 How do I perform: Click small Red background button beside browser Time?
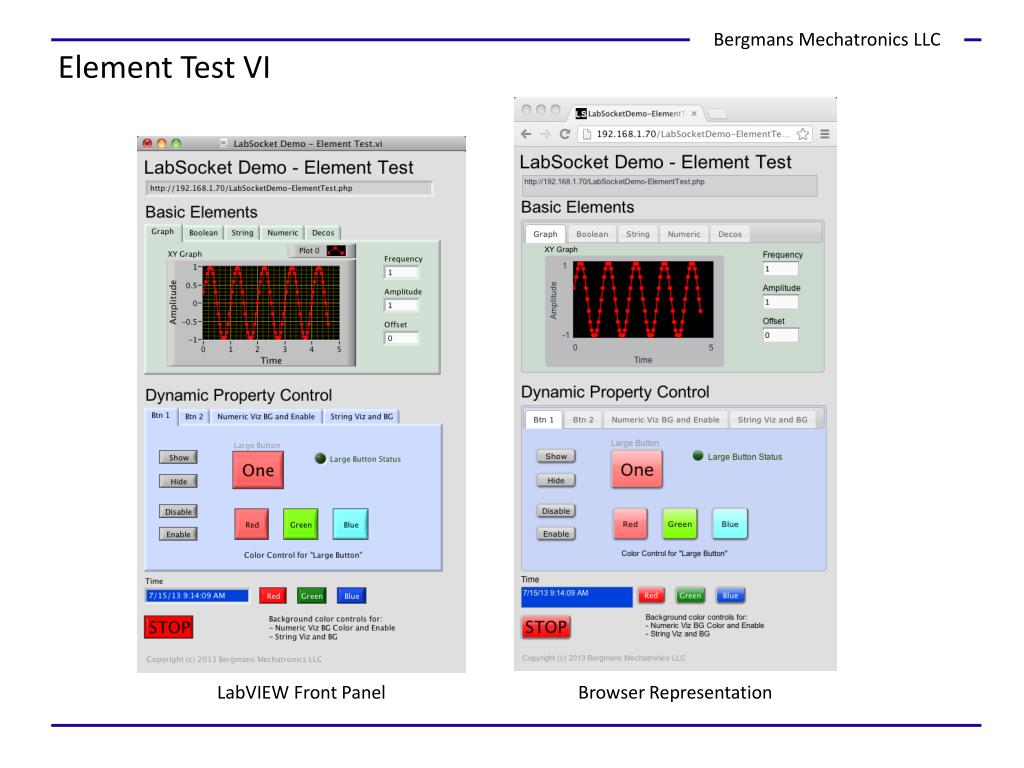coord(651,595)
